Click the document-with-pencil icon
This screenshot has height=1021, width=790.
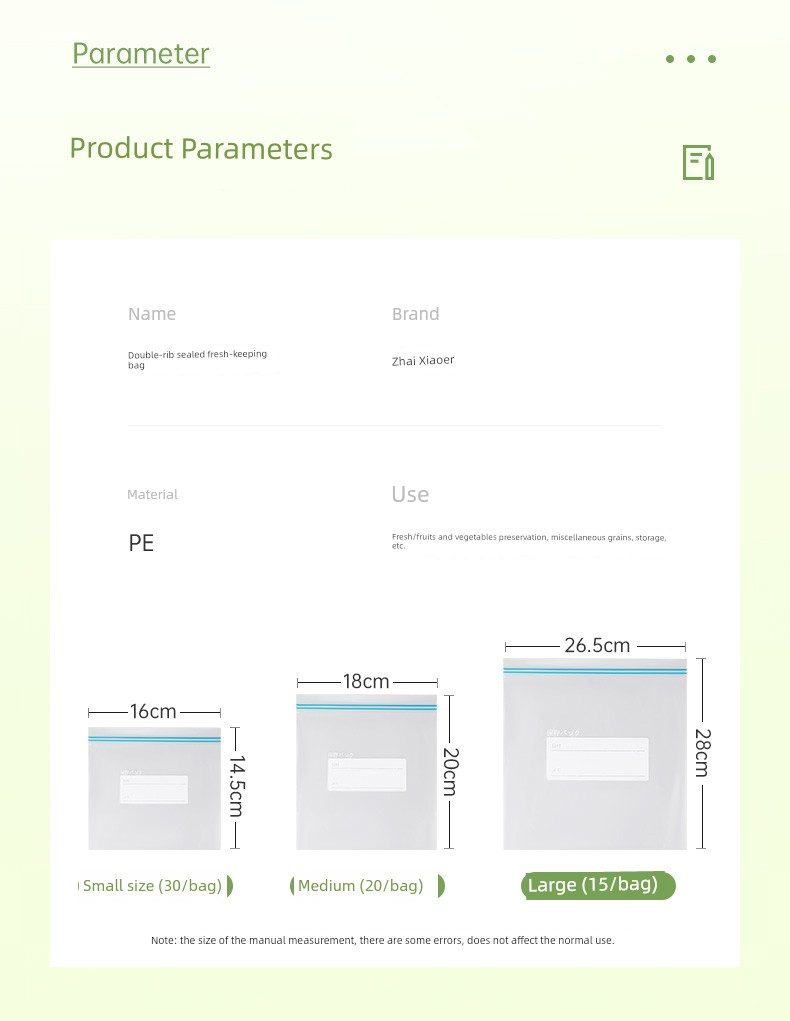click(x=698, y=162)
